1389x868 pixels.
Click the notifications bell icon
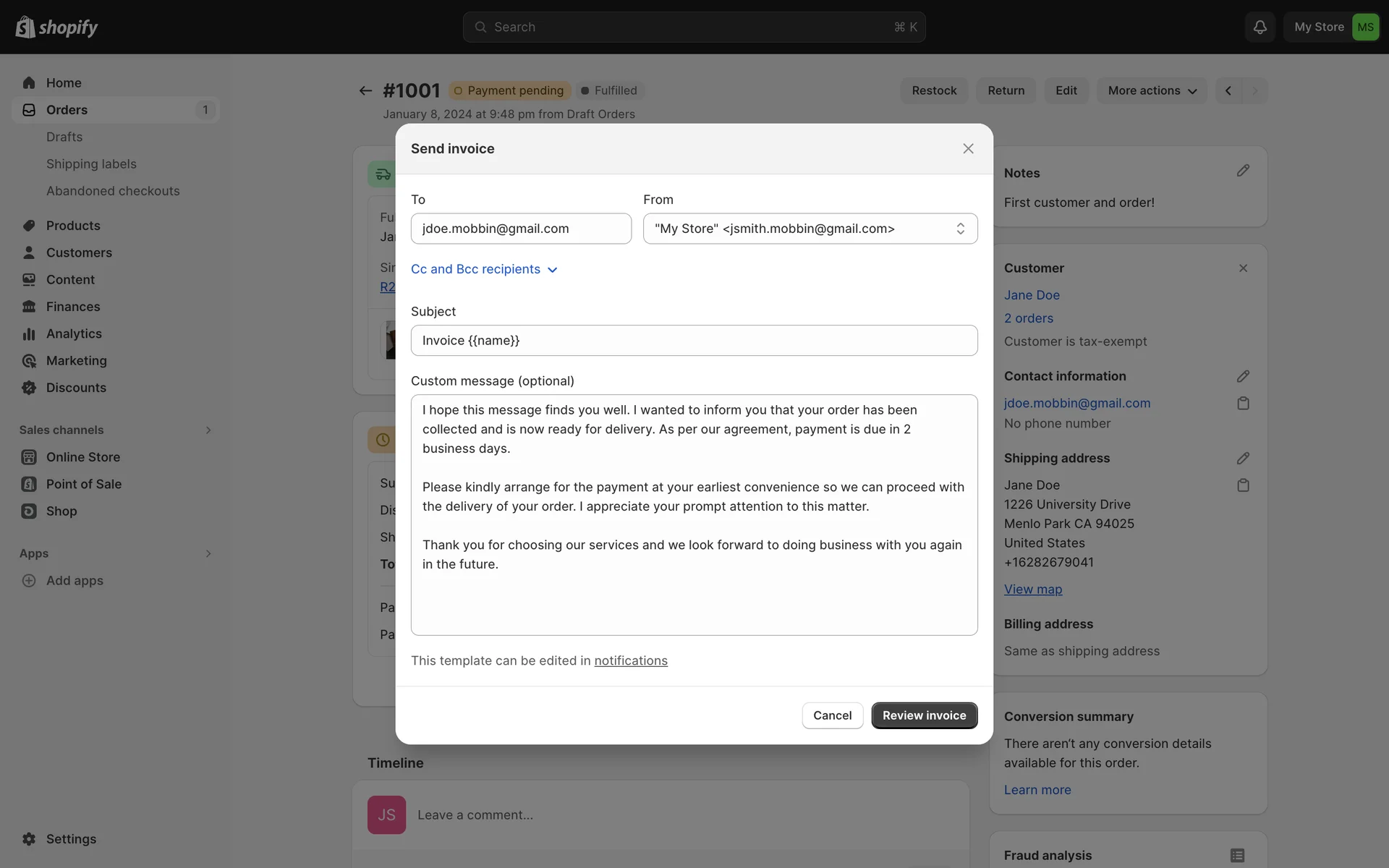tap(1260, 27)
